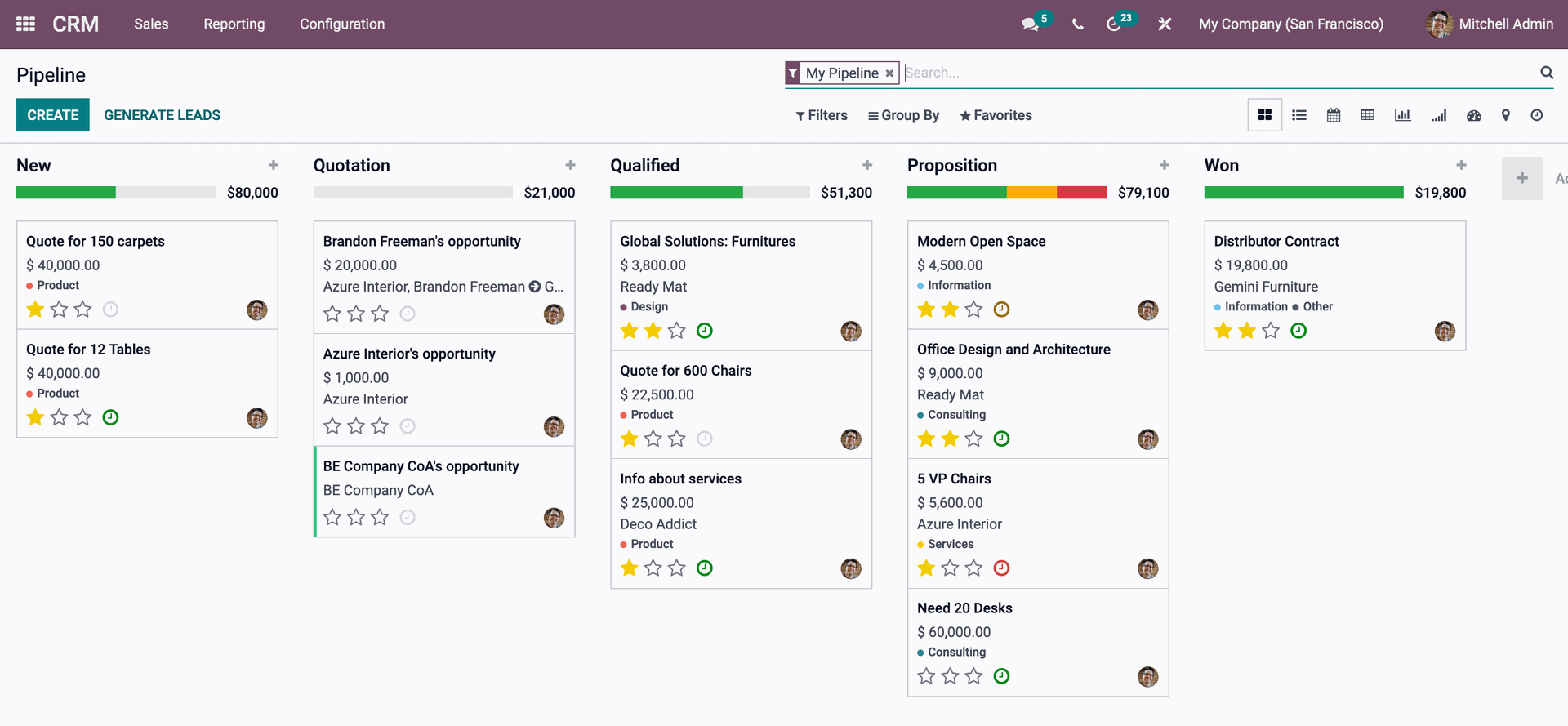Open the map view
1568x726 pixels.
coord(1505,115)
